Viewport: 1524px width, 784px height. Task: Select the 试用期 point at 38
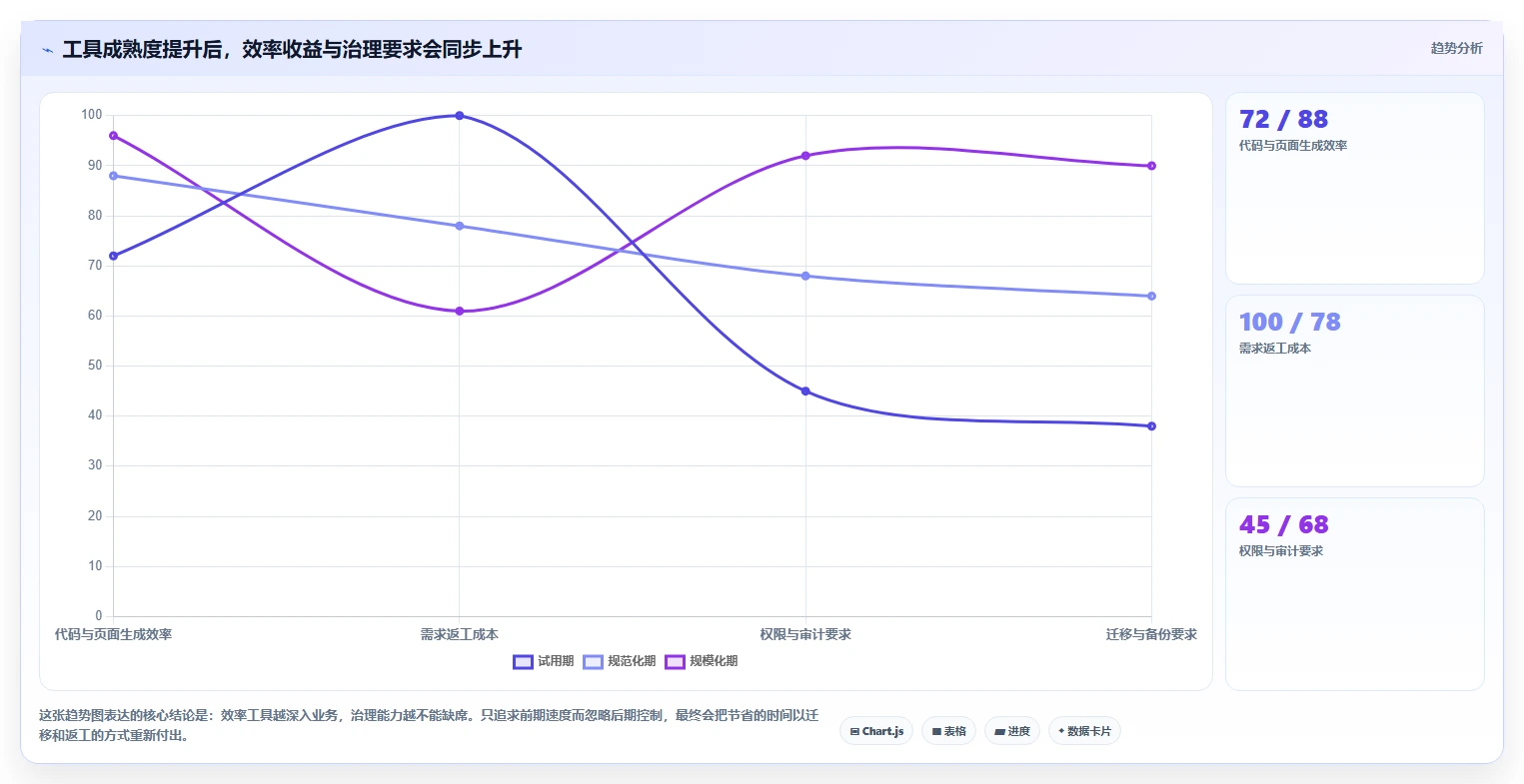point(1151,426)
